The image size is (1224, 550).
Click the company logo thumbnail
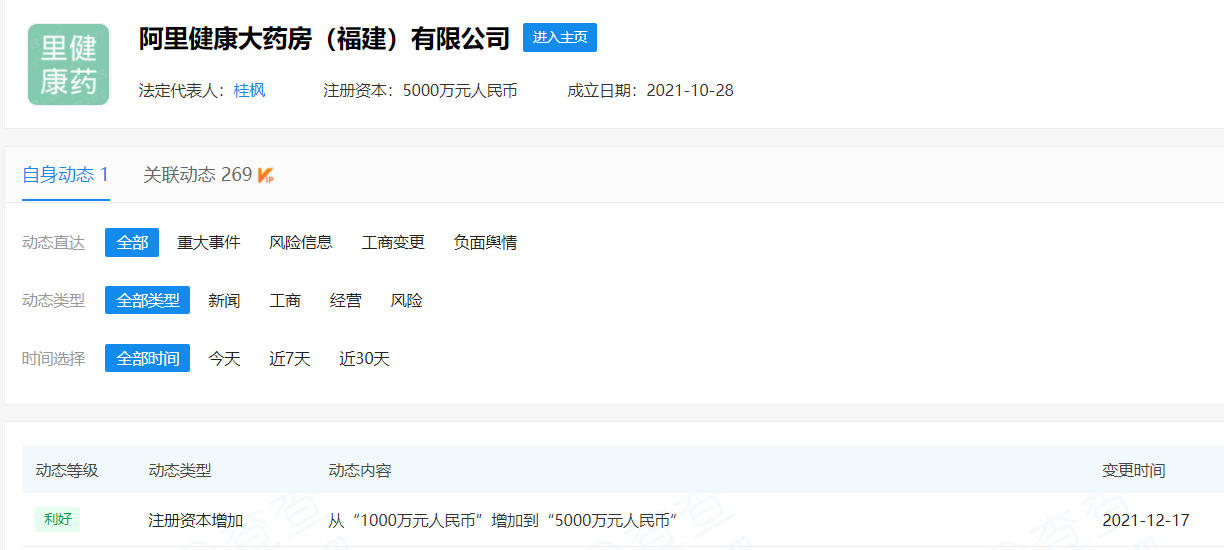[x=68, y=65]
